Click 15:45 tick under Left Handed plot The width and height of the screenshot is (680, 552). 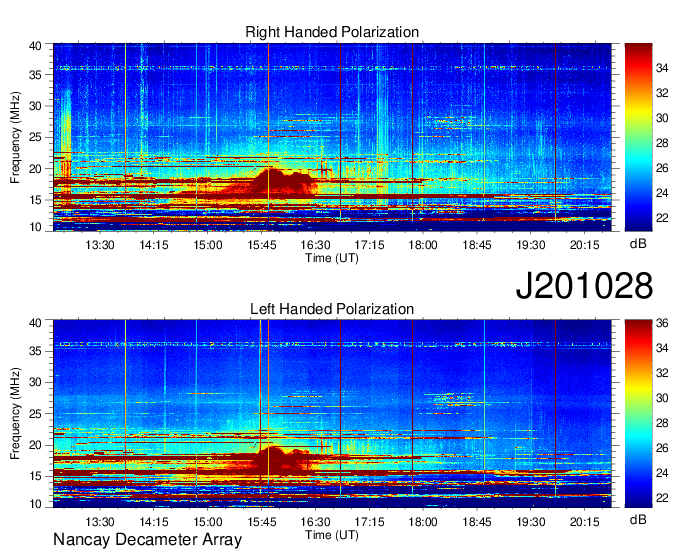click(262, 521)
